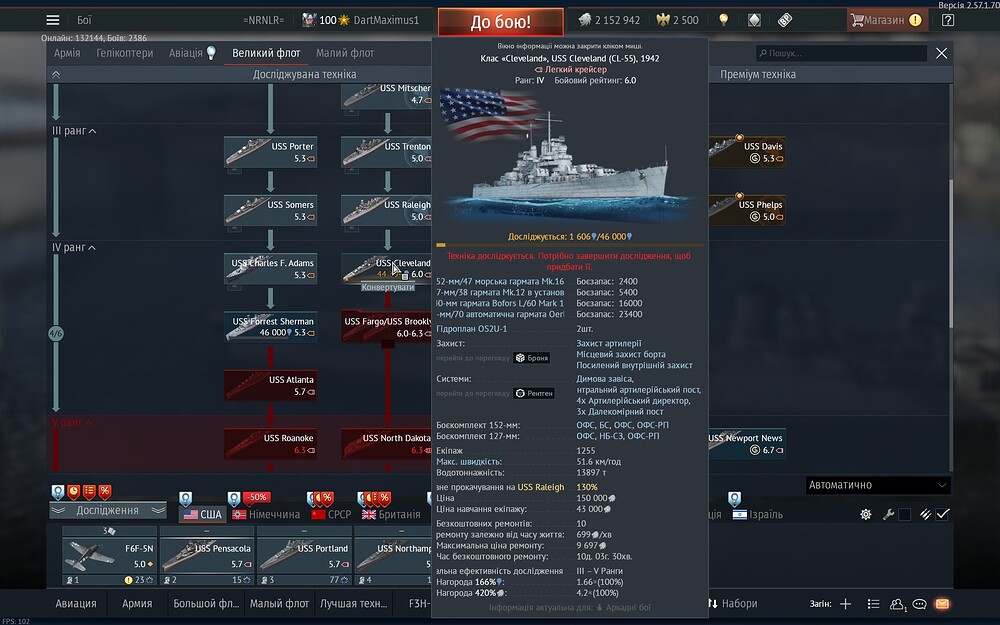Open the contacts friends icon
The image size is (1000, 625).
pyautogui.click(x=897, y=604)
